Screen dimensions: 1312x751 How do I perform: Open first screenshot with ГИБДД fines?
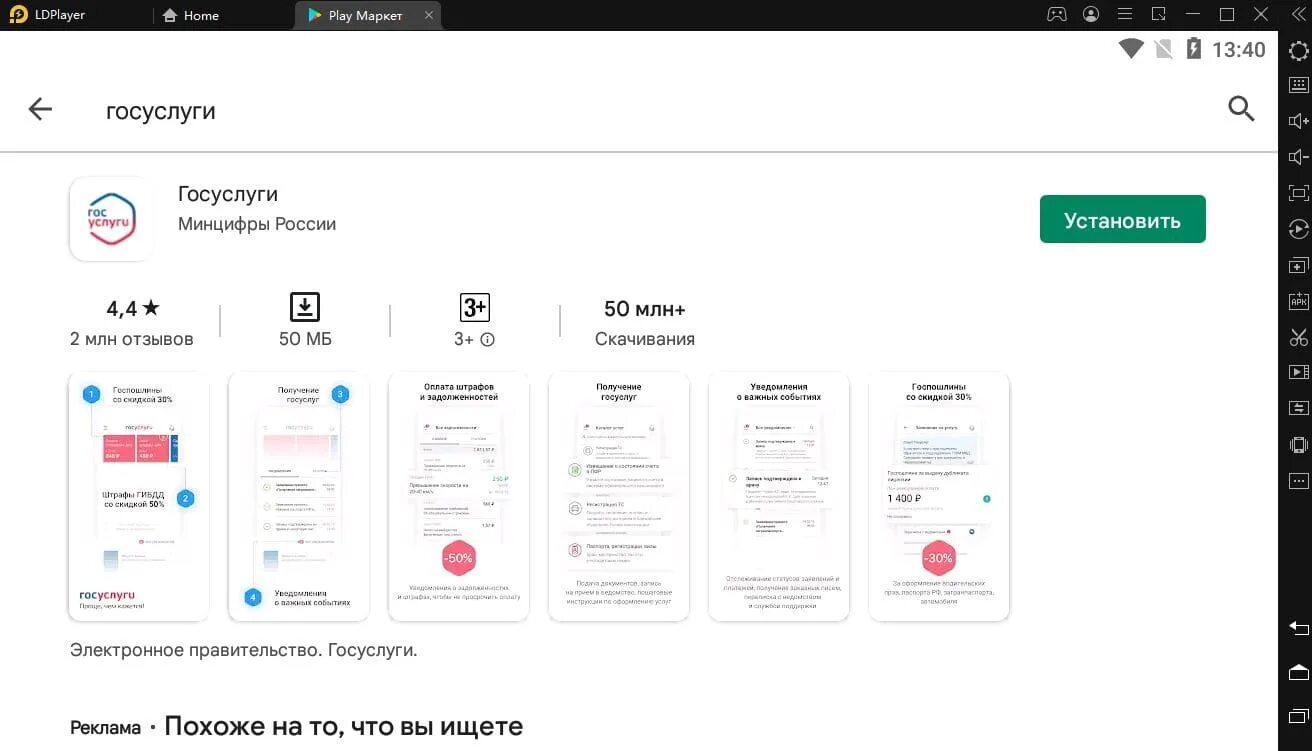tap(139, 497)
